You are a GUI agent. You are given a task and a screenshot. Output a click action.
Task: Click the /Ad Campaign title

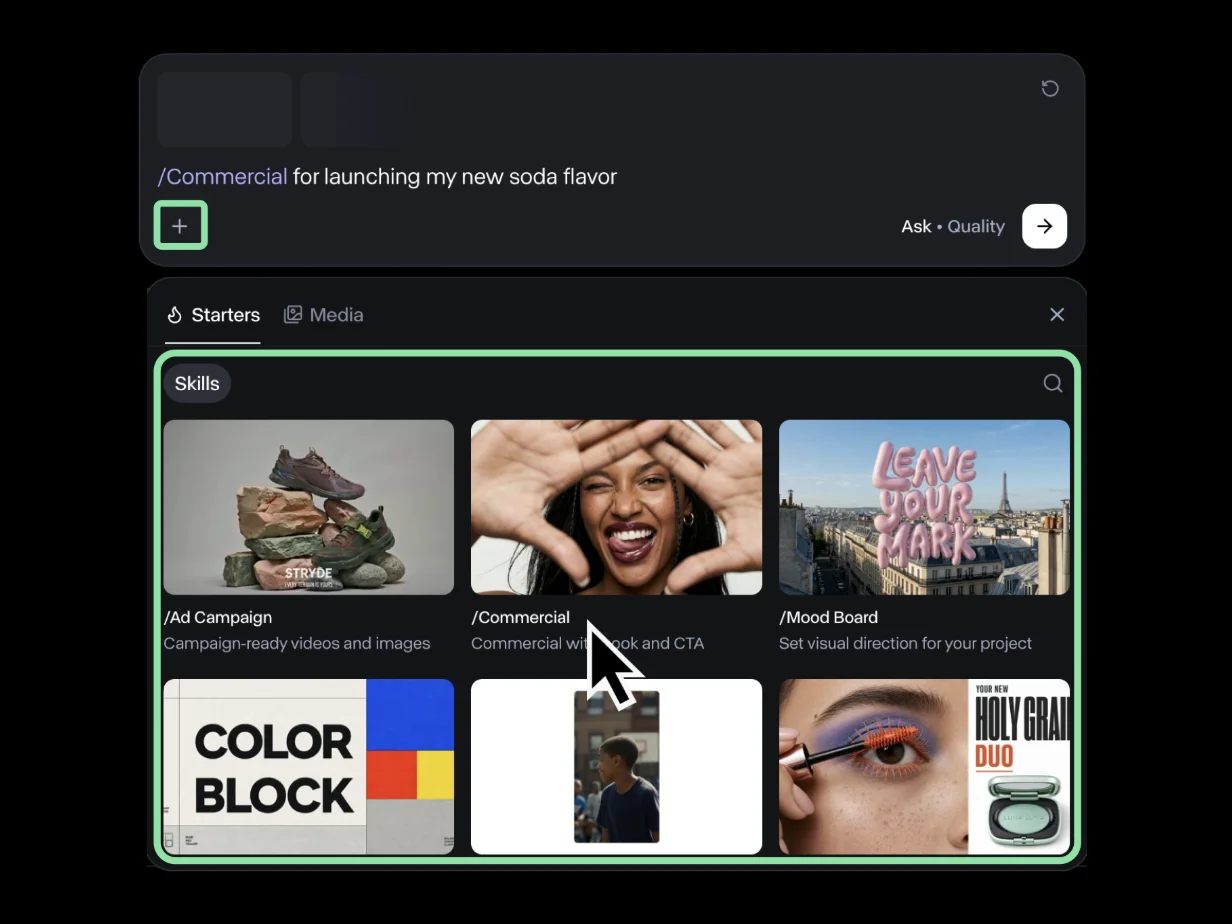(218, 617)
